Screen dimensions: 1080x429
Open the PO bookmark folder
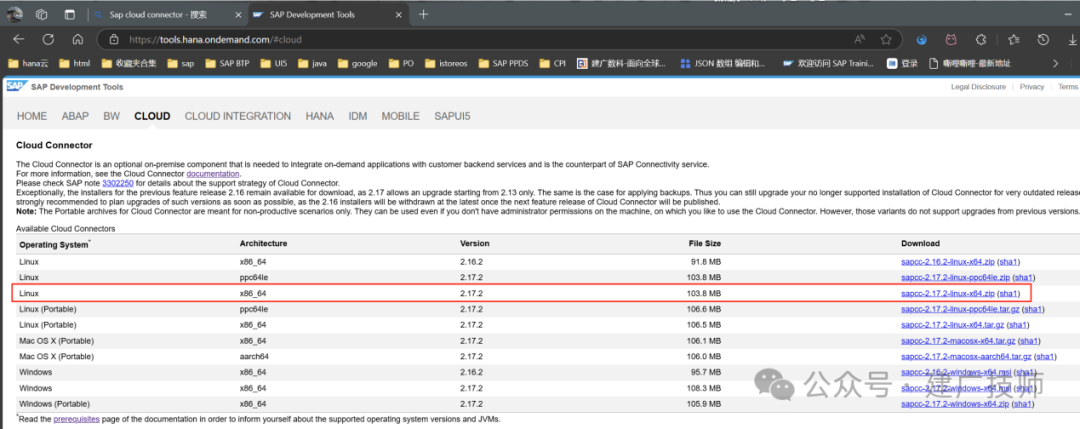click(x=401, y=63)
